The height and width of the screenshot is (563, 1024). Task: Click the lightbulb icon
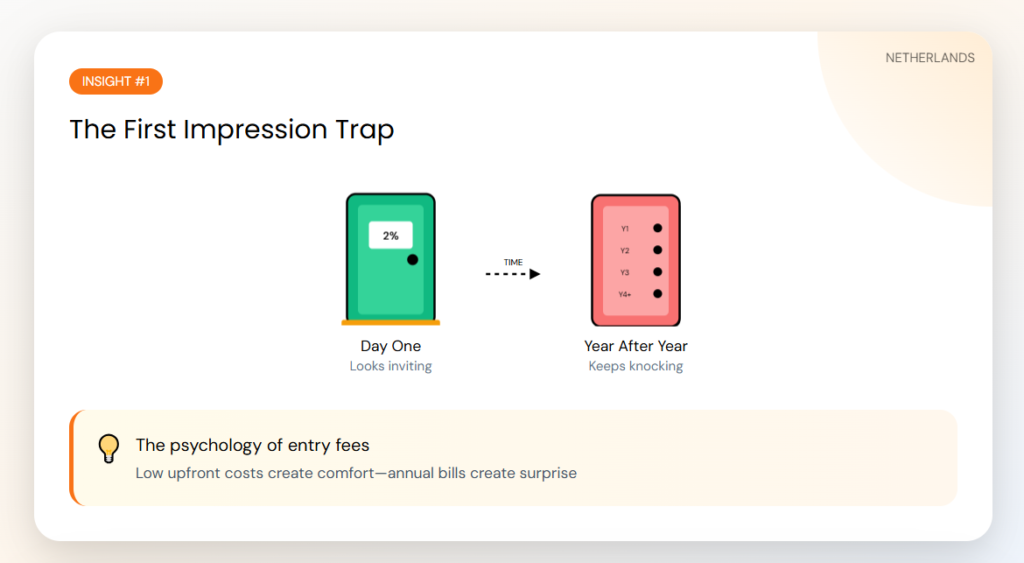pyautogui.click(x=109, y=448)
